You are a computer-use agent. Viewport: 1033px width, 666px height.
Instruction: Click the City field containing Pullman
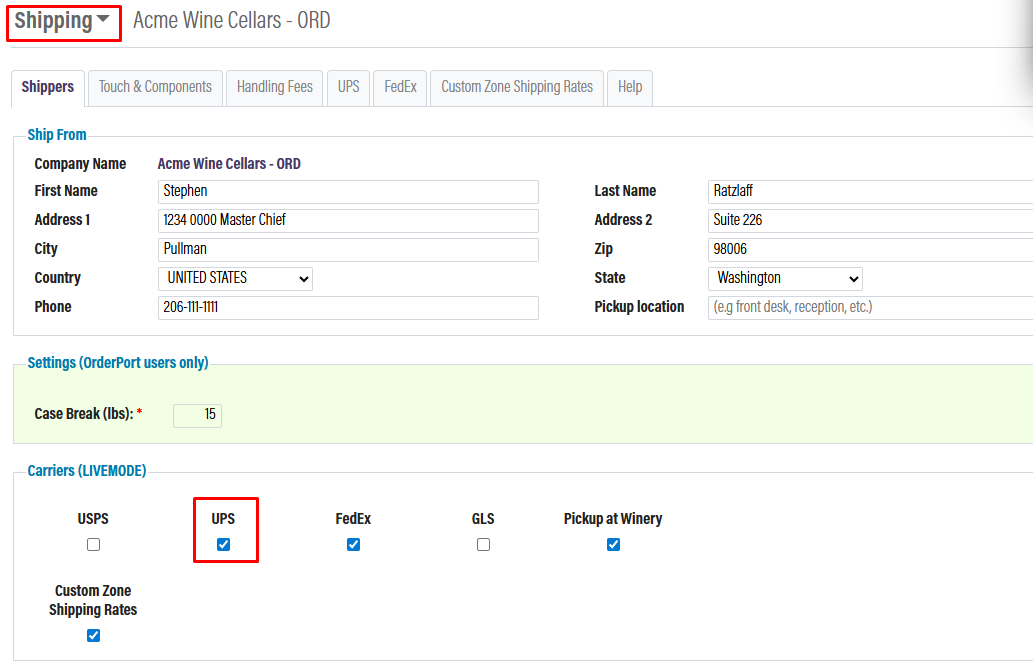point(349,250)
